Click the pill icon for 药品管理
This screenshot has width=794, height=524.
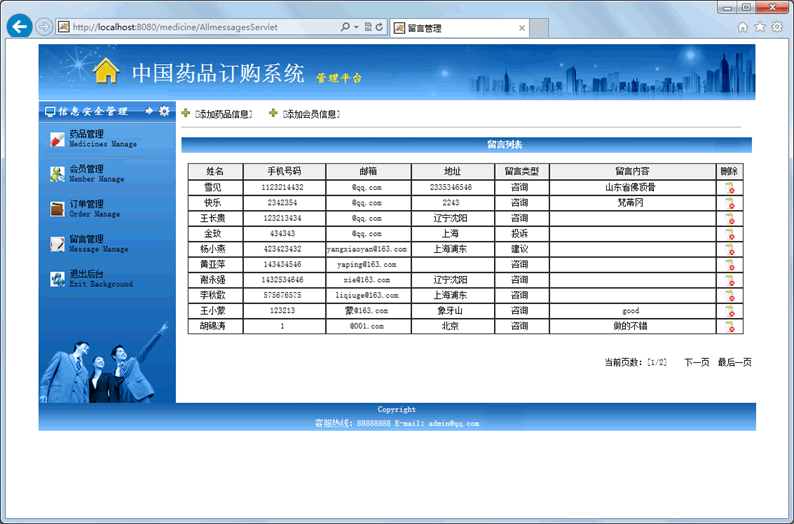click(x=57, y=139)
